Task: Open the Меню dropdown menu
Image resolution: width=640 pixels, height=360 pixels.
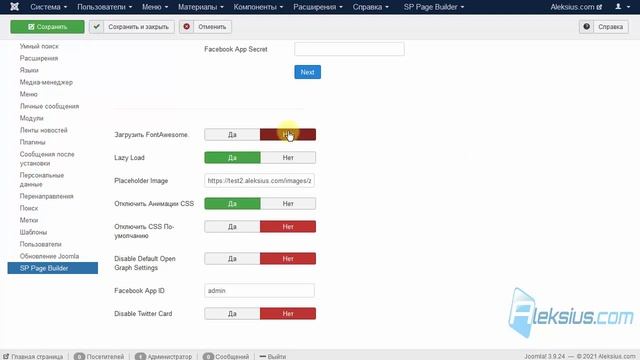Action: [x=155, y=7]
